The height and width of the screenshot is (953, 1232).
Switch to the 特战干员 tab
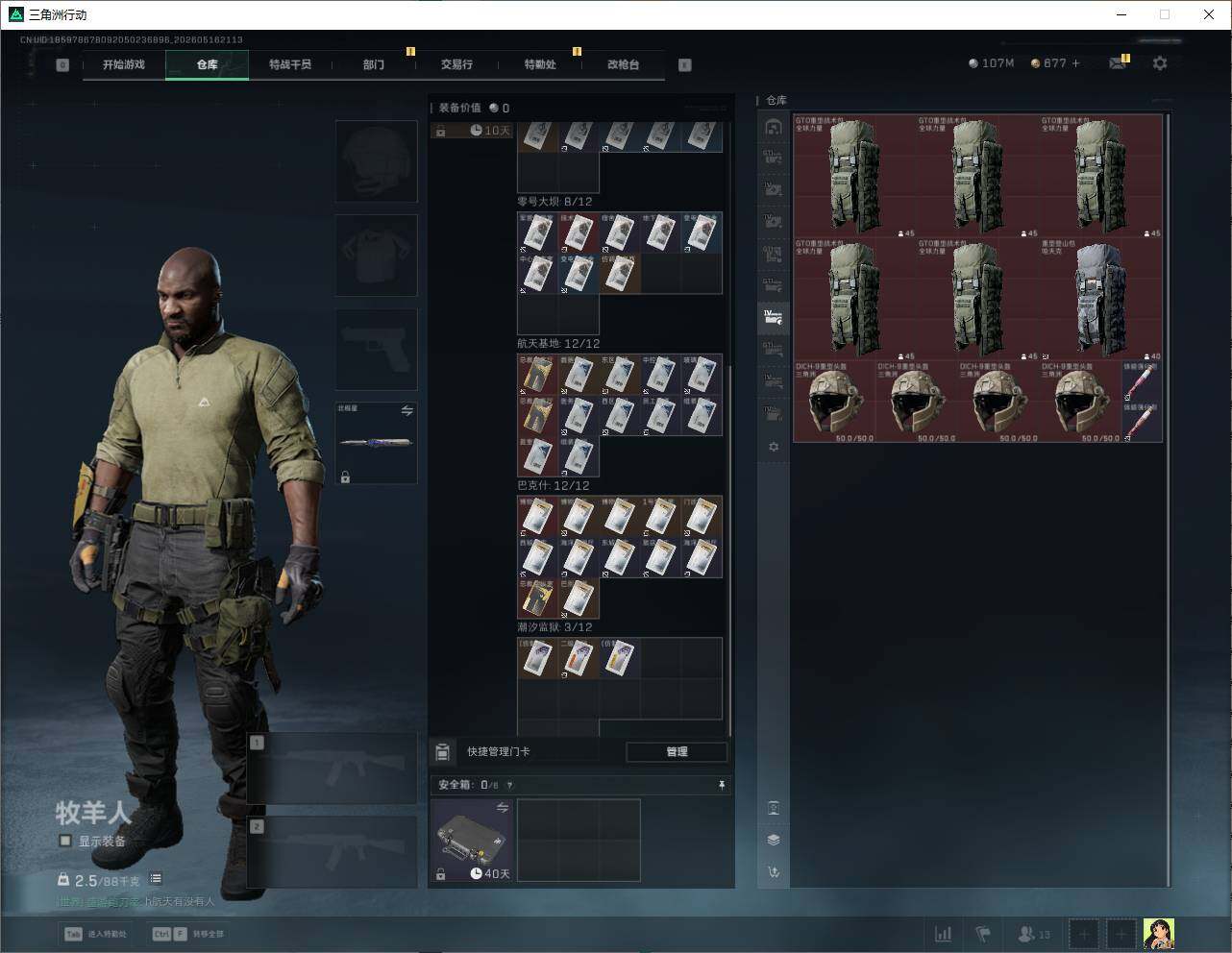290,64
